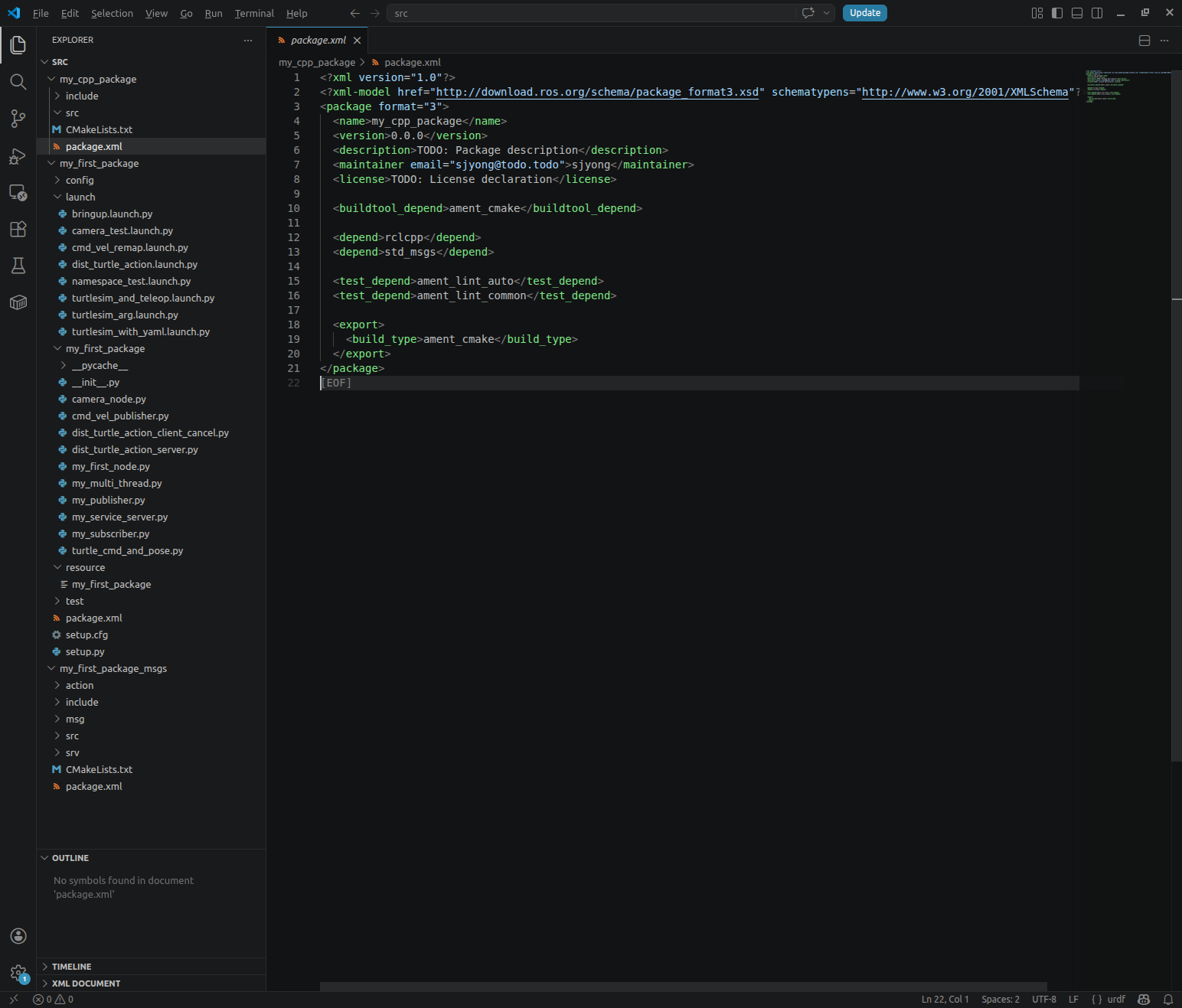Expand the XML DOCUMENT section
The image size is (1182, 1008).
(151, 984)
